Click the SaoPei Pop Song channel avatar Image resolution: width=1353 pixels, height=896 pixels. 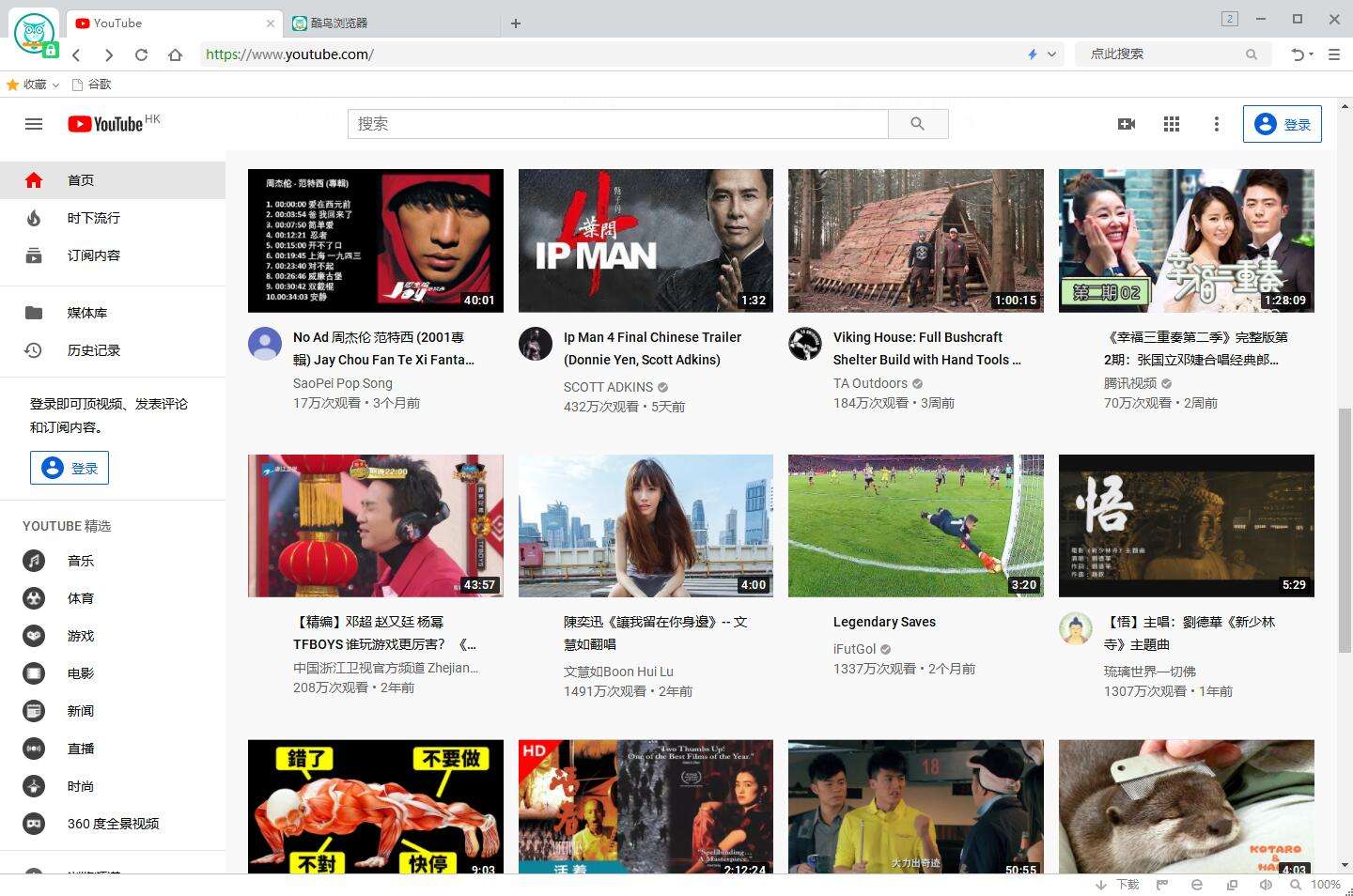click(x=265, y=344)
